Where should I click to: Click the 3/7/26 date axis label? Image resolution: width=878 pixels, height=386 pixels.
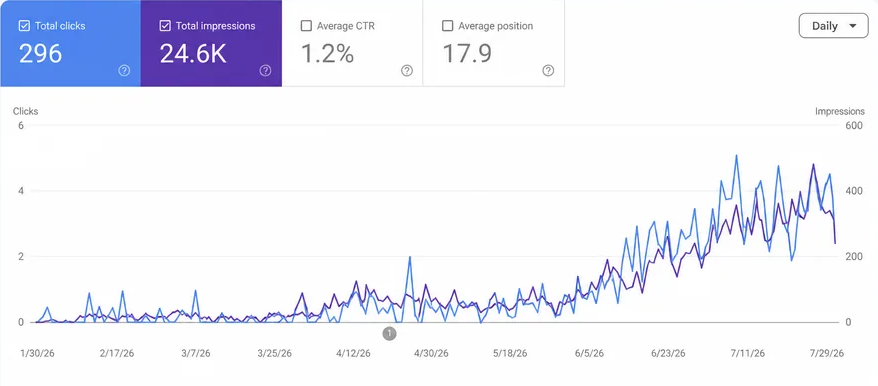coord(196,354)
